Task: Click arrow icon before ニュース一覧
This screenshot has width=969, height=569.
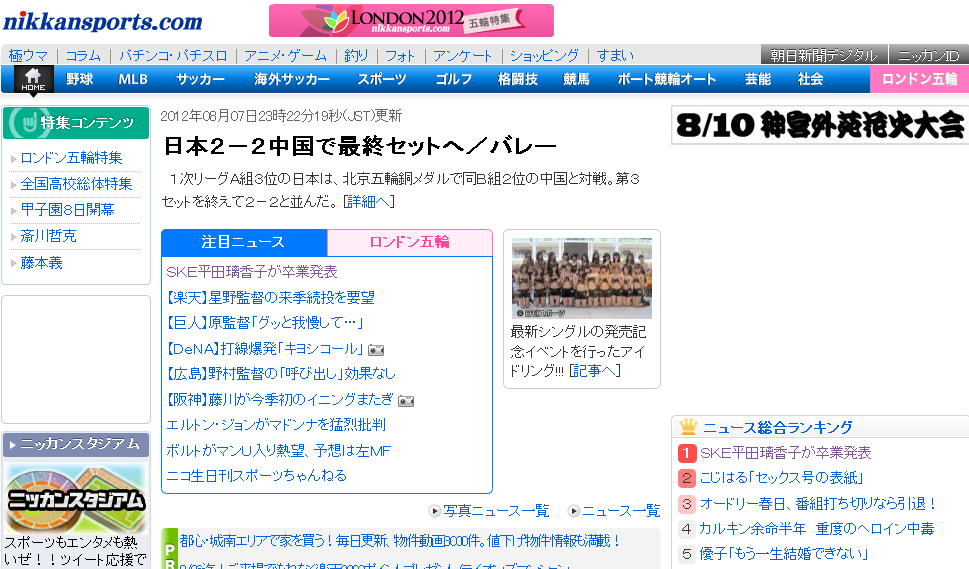Action: click(x=574, y=511)
